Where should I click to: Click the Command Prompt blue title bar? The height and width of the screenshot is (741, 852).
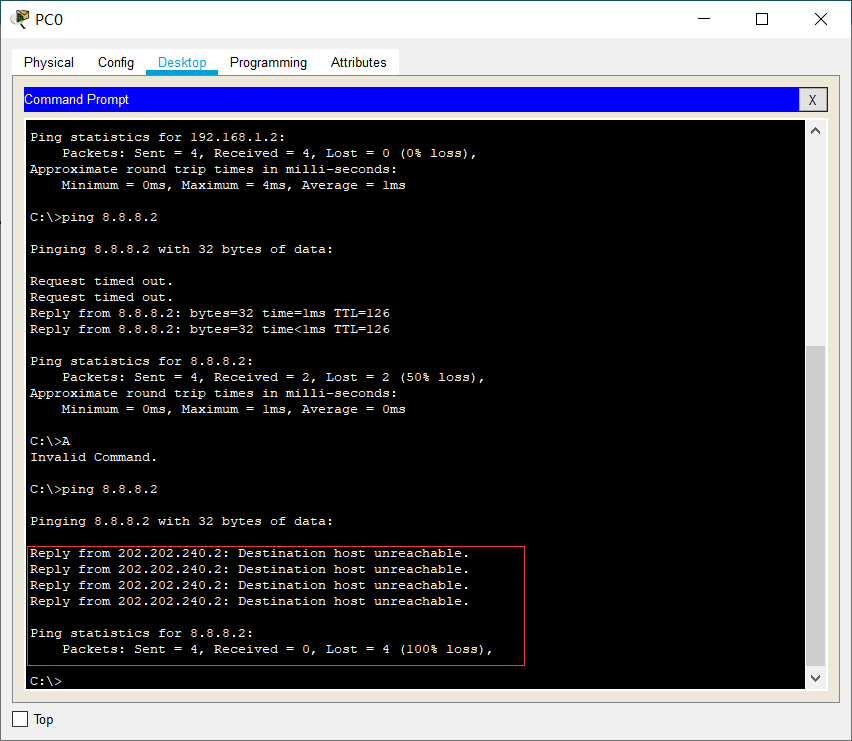[400, 99]
